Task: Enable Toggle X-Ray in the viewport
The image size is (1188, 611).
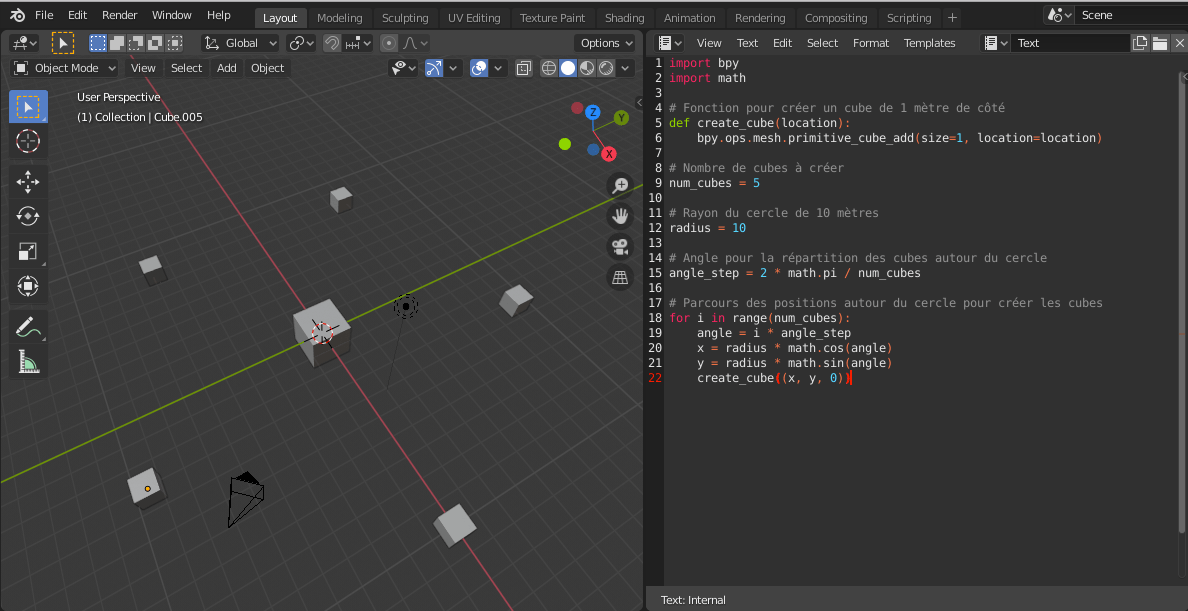Action: (x=523, y=67)
